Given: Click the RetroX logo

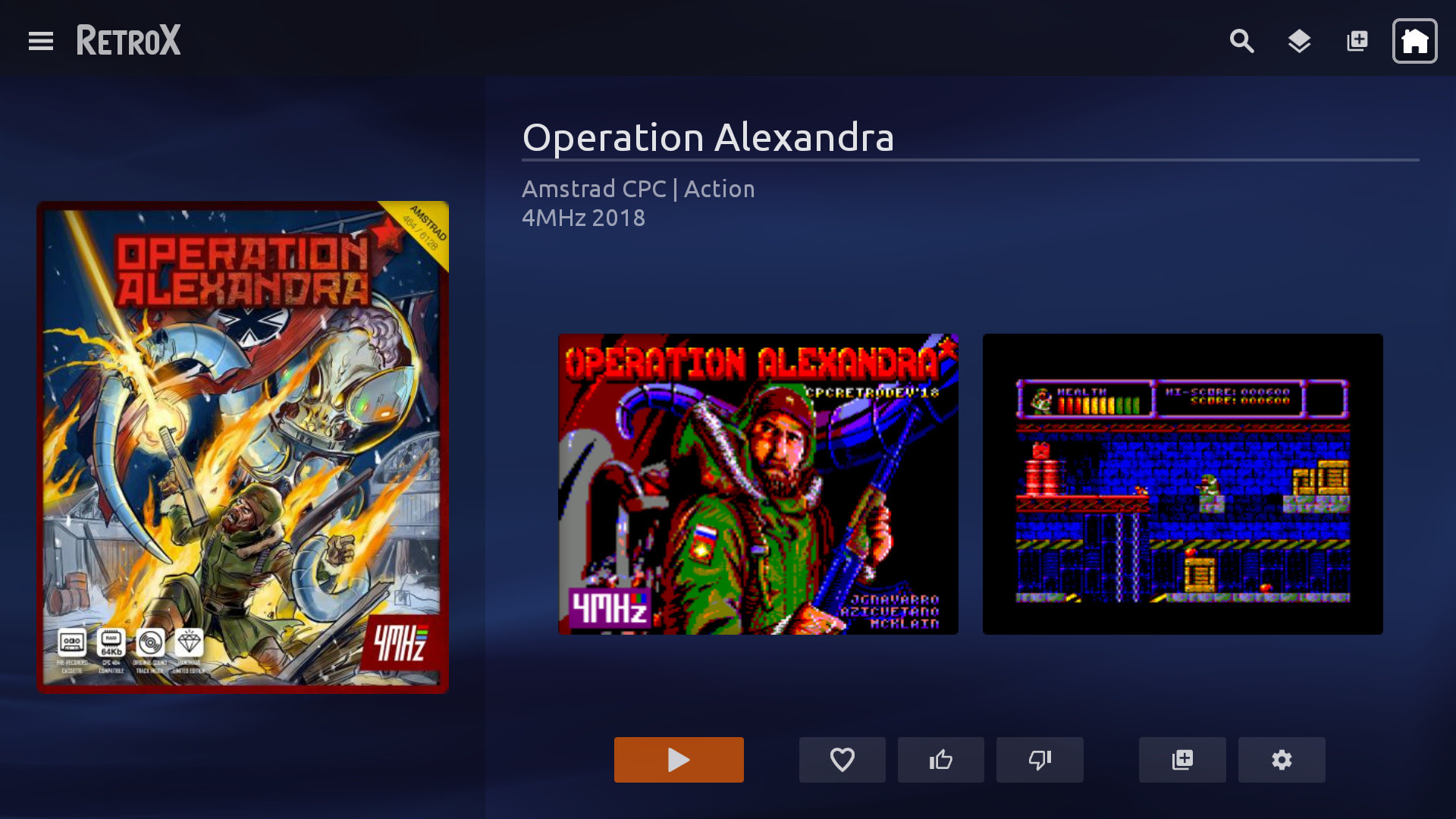Looking at the screenshot, I should click(128, 40).
